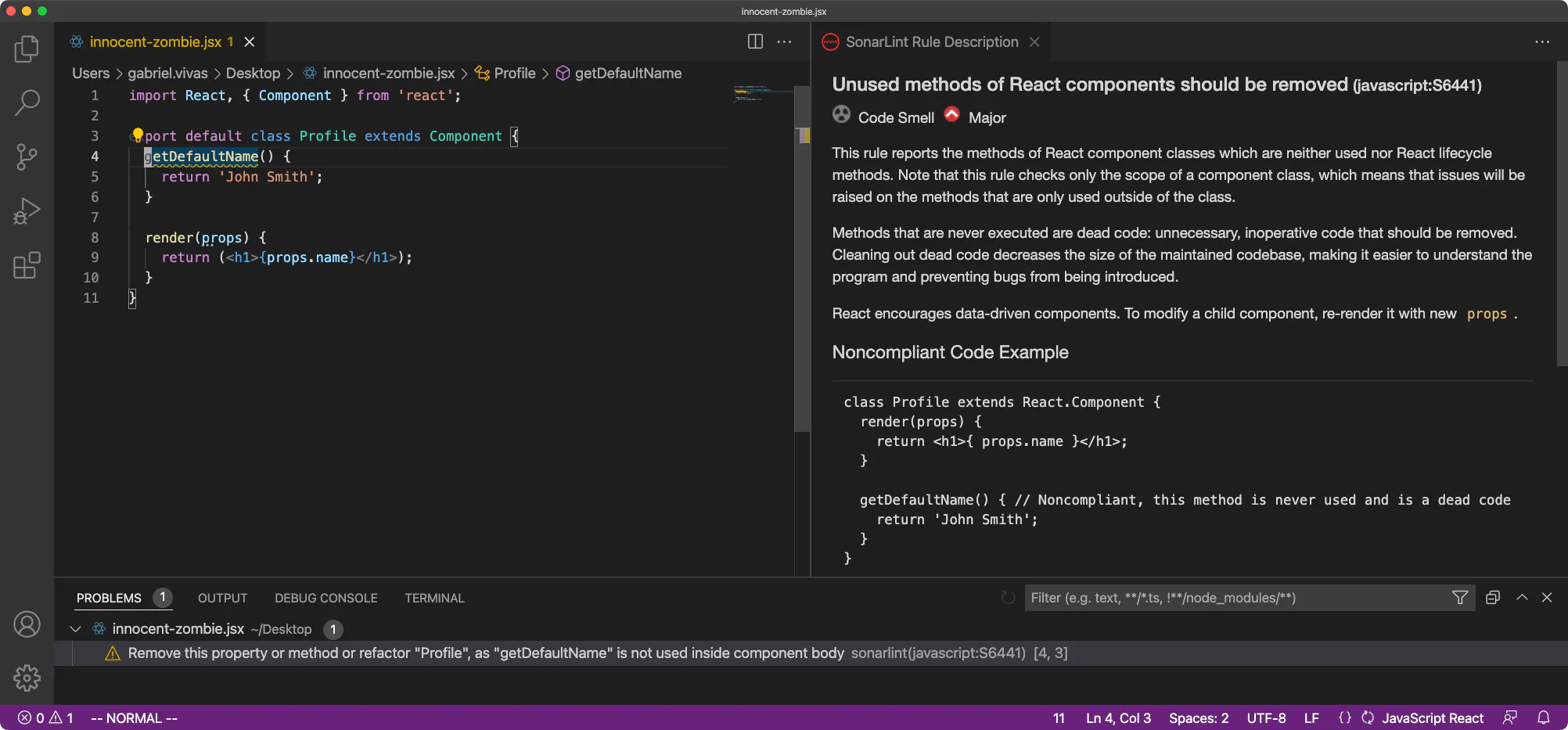Open Run and Debug view
The width and height of the screenshot is (1568, 730).
pos(27,211)
